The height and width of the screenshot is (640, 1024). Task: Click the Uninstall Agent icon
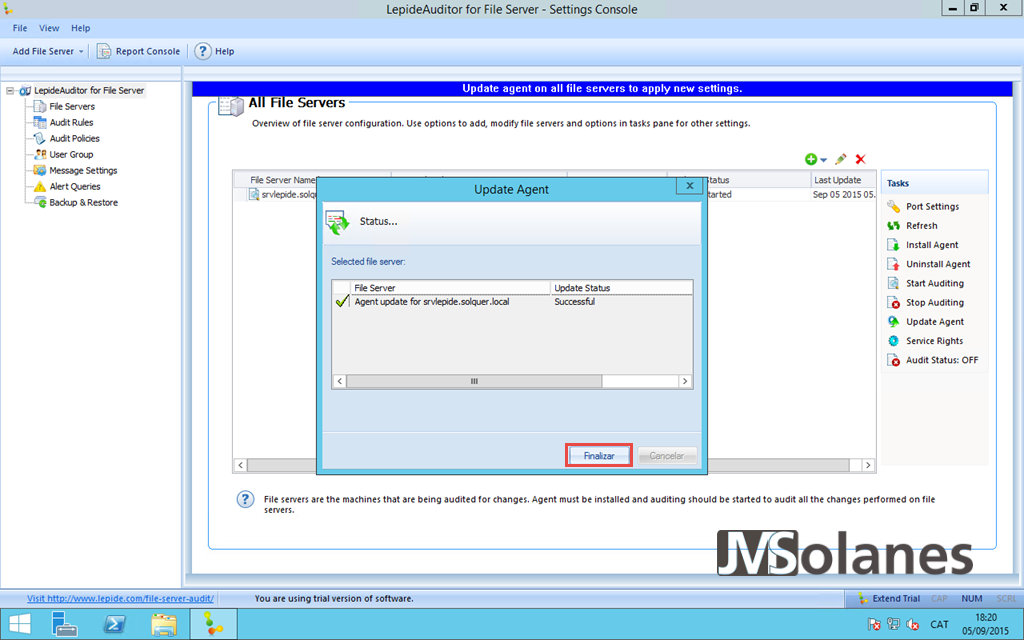click(893, 264)
